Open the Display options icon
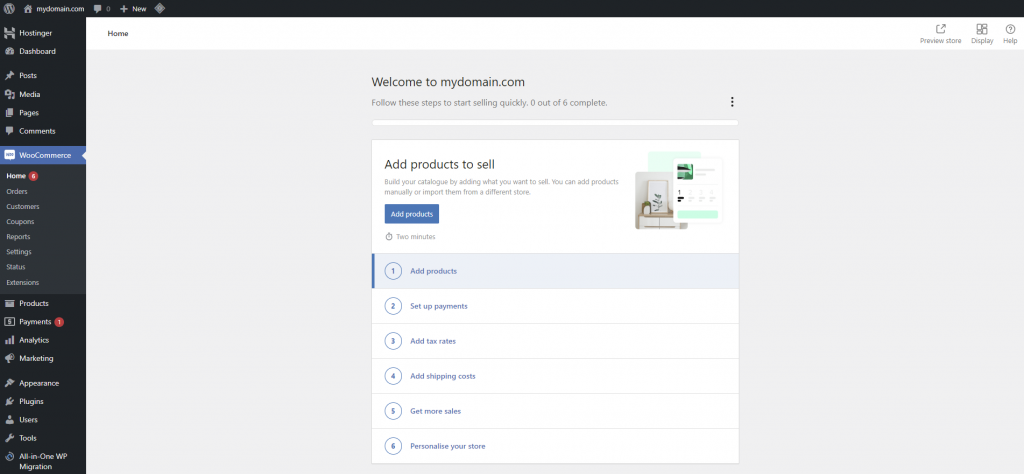Viewport: 1024px width, 474px height. 982,30
